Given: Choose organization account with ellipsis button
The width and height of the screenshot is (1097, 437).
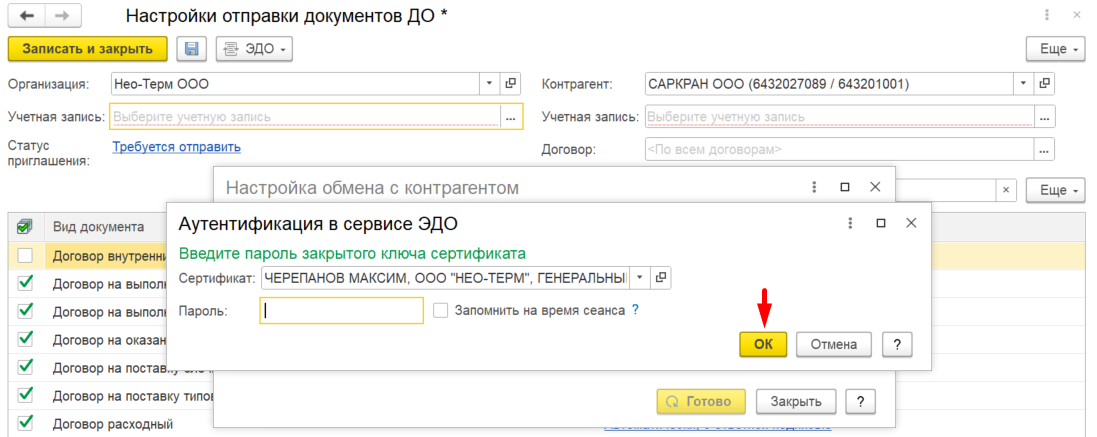Looking at the screenshot, I should pyautogui.click(x=511, y=116).
